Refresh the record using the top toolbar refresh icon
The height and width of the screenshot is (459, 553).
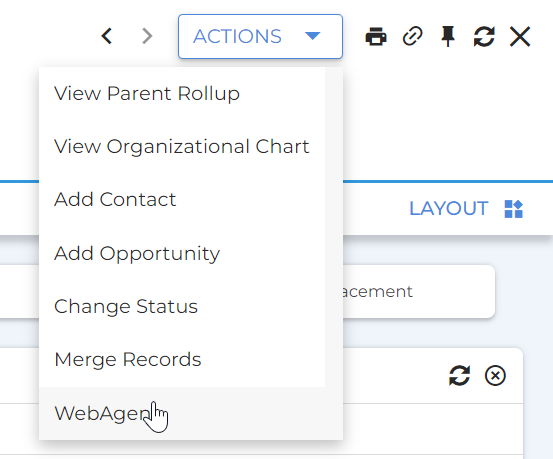tap(484, 36)
